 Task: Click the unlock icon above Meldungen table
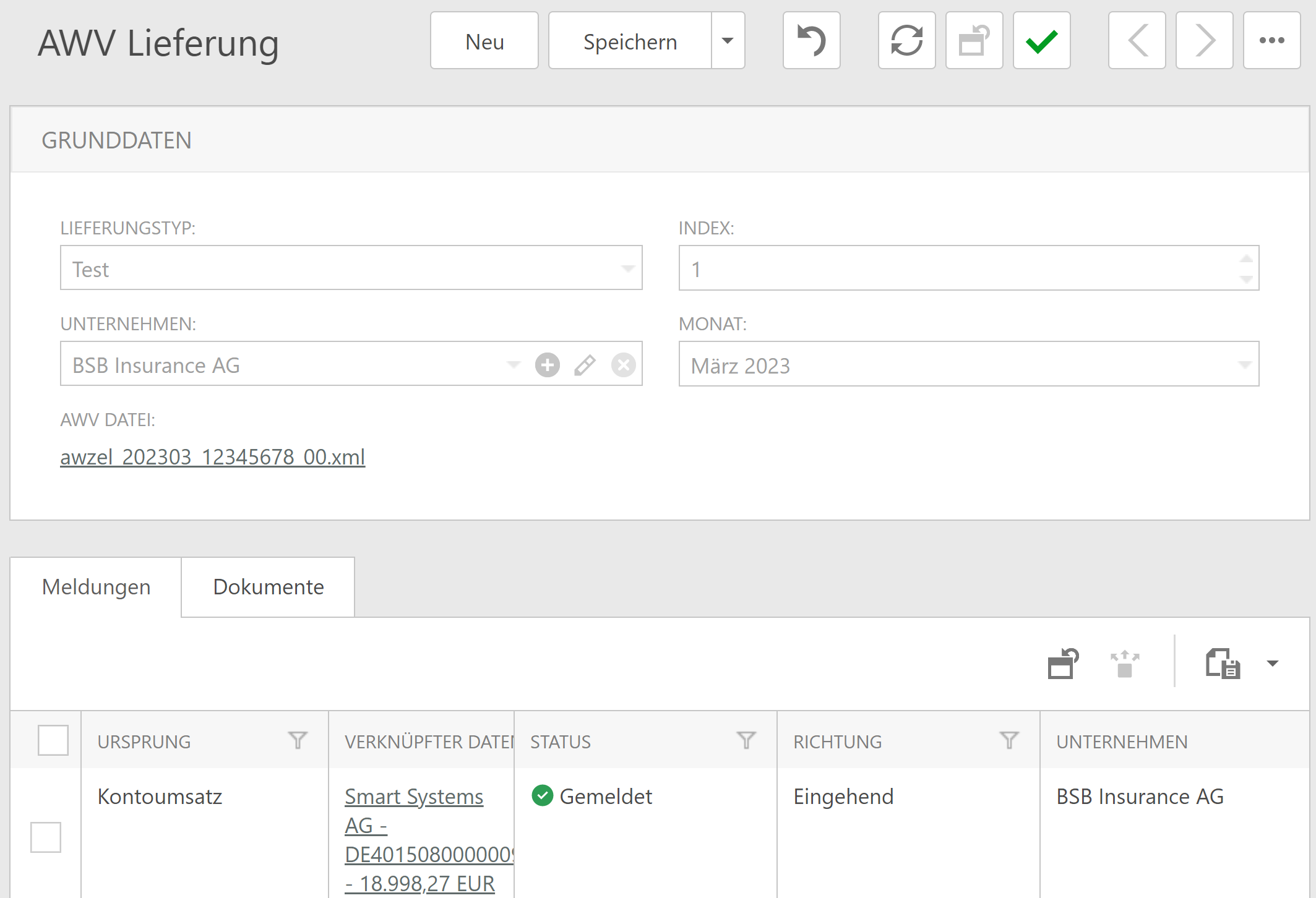1063,664
